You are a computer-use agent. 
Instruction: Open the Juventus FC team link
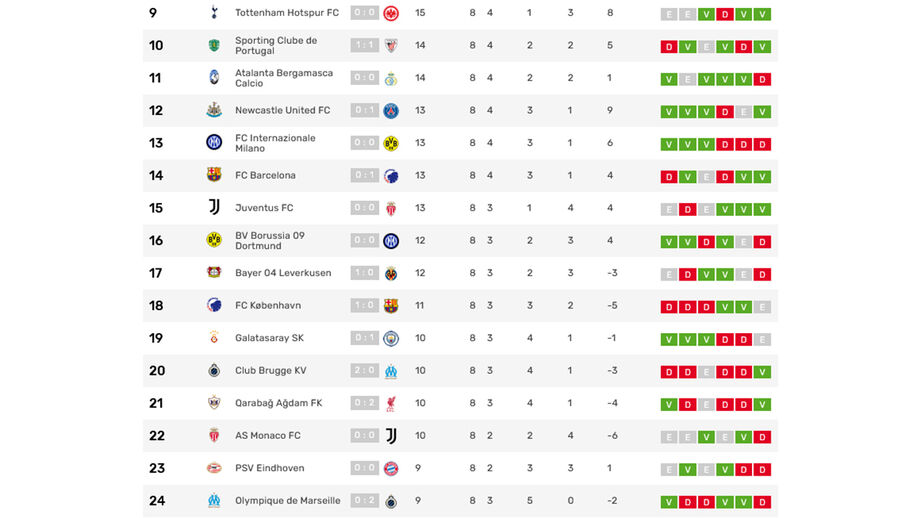tap(264, 208)
